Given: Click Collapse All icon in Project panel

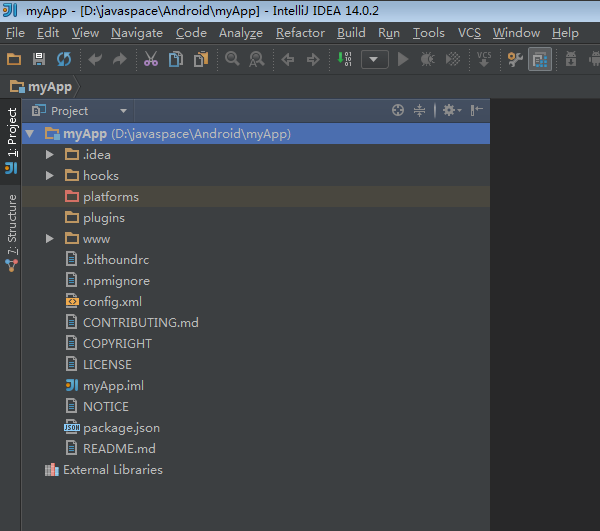Looking at the screenshot, I should pos(419,111).
